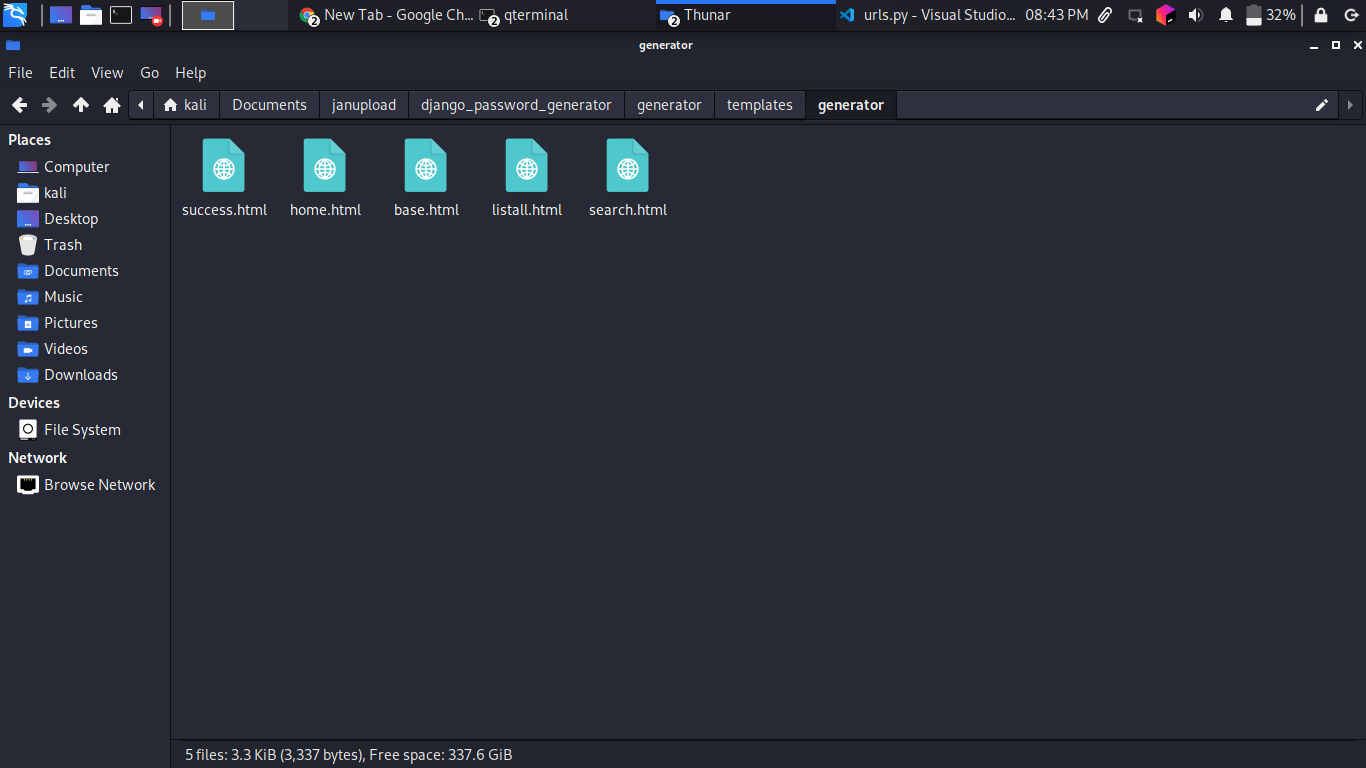Select listall.html file
This screenshot has height=768, width=1366.
point(527,178)
